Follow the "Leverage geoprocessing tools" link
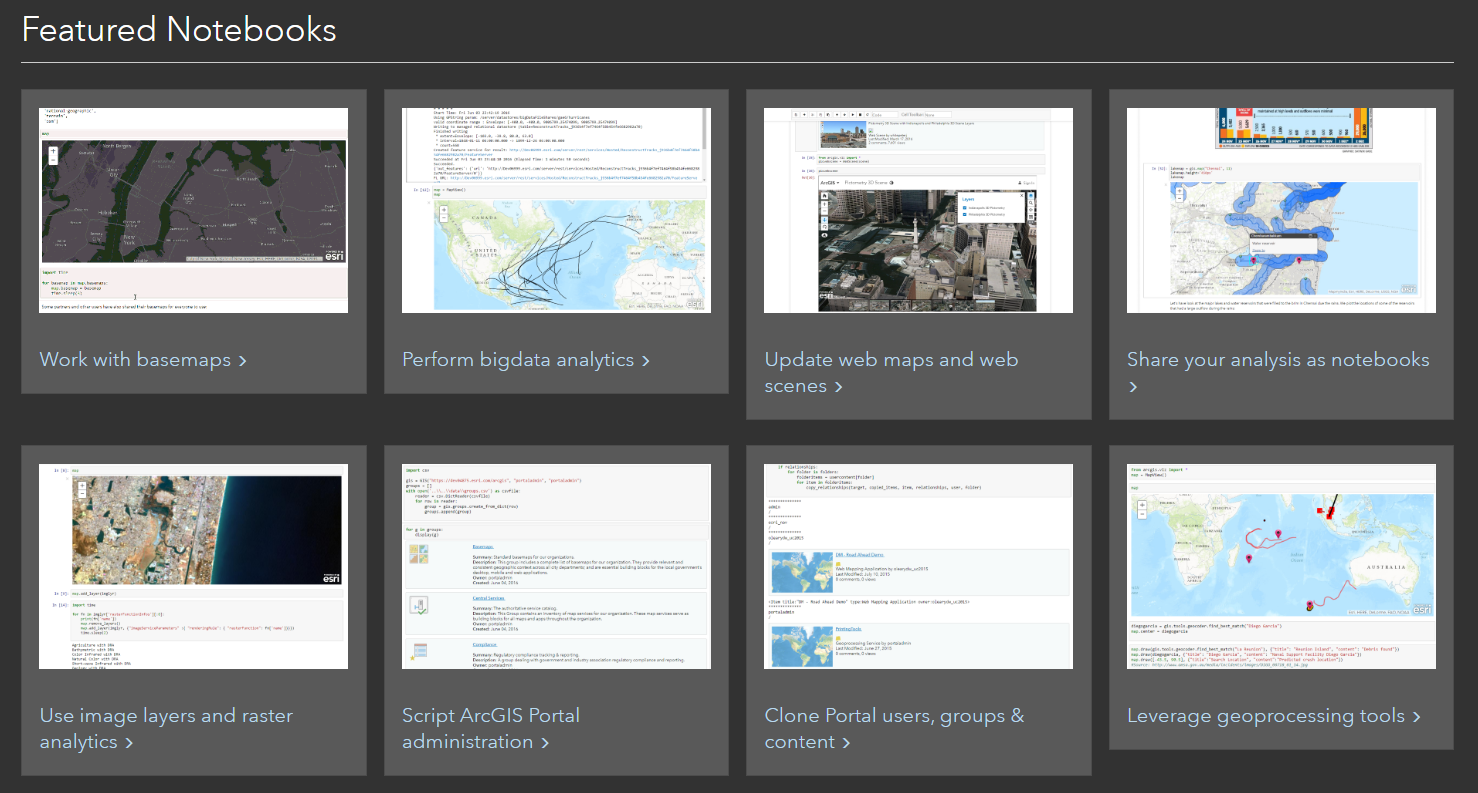This screenshot has height=793, width=1478. pos(1274,716)
